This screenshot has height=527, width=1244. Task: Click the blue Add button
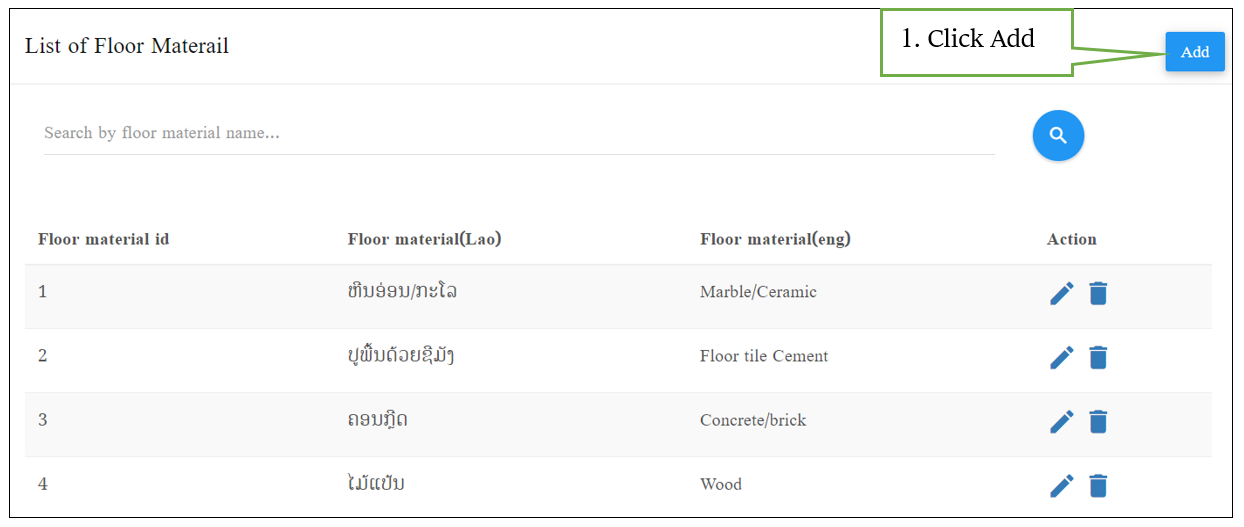point(1195,52)
